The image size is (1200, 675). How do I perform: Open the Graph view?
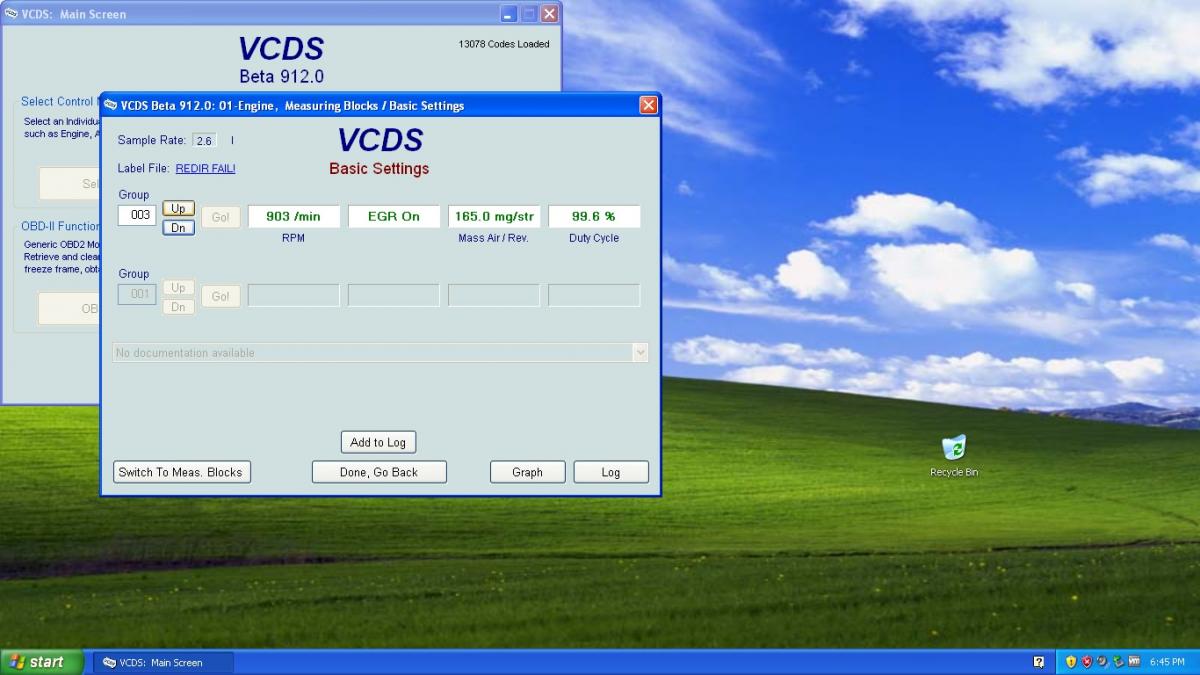click(x=527, y=472)
